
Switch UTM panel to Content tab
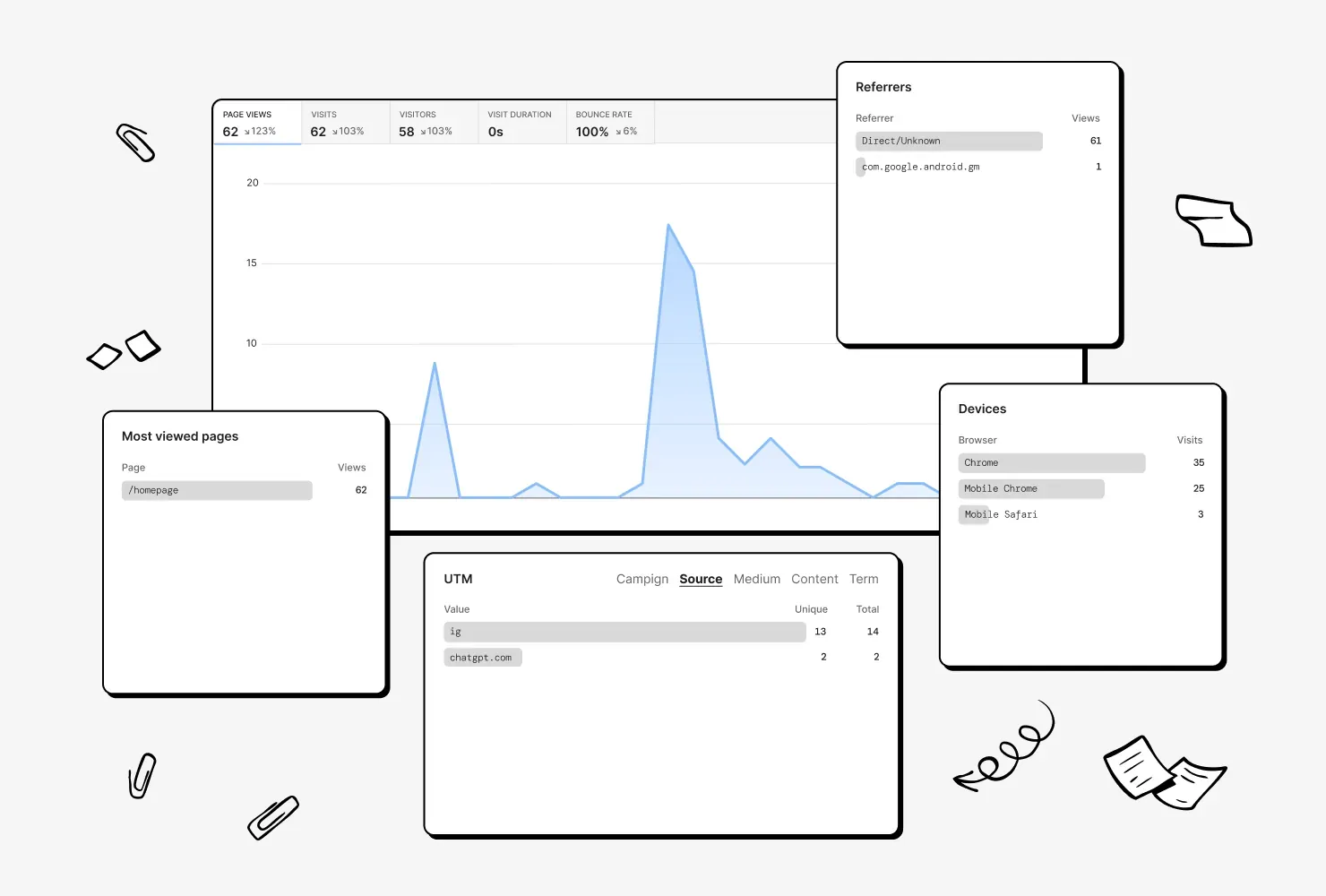coord(814,580)
